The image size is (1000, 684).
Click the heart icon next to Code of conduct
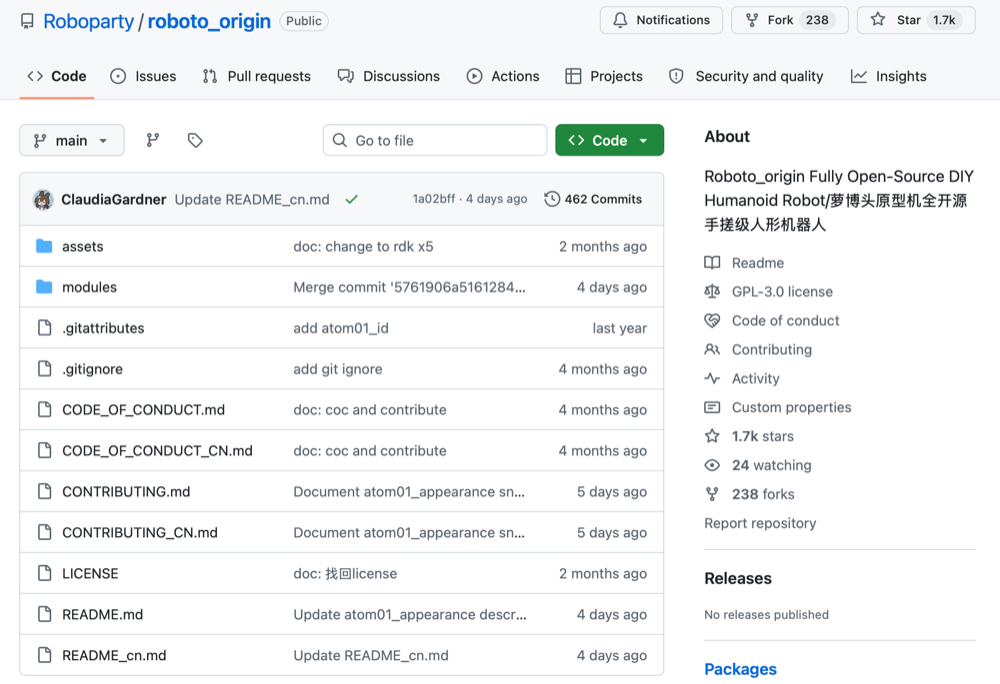712,321
